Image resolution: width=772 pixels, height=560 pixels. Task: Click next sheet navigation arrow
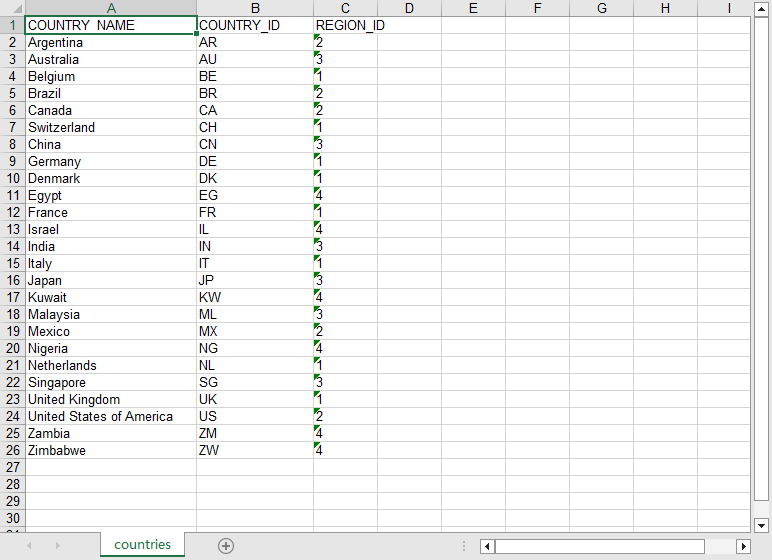point(57,545)
